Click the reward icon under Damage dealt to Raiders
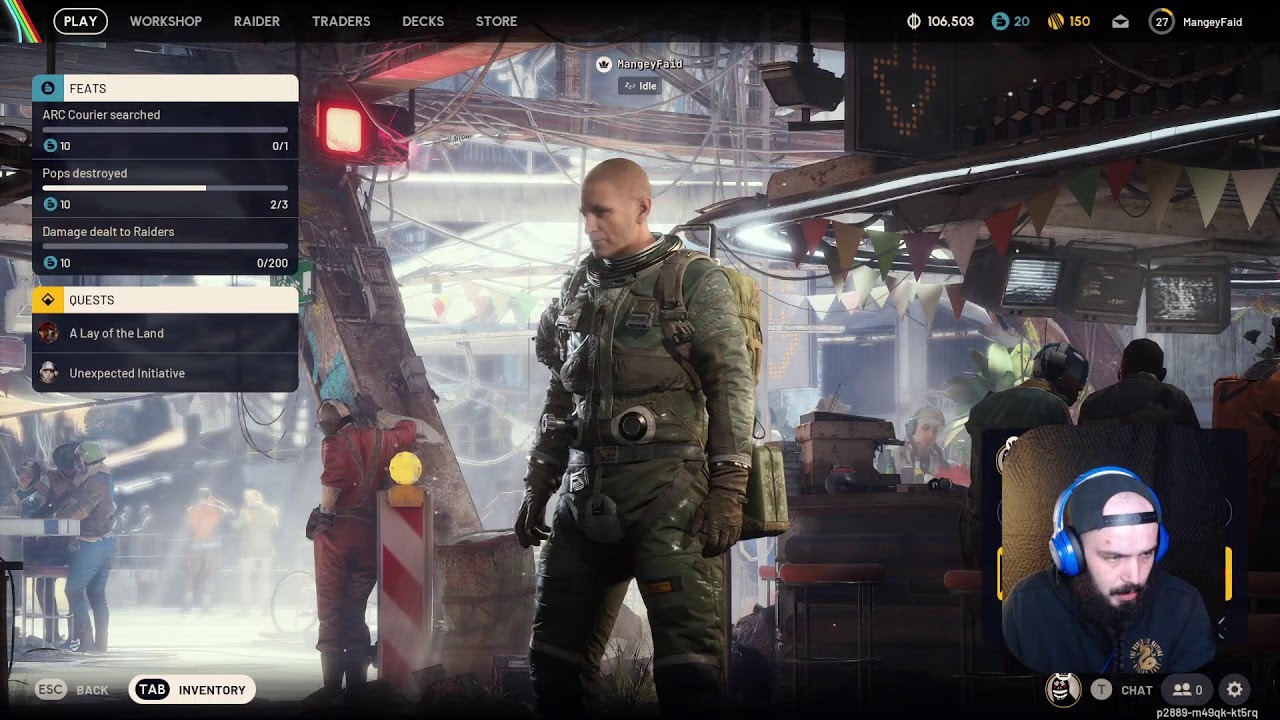Screen dimensions: 1280x720 pos(50,263)
